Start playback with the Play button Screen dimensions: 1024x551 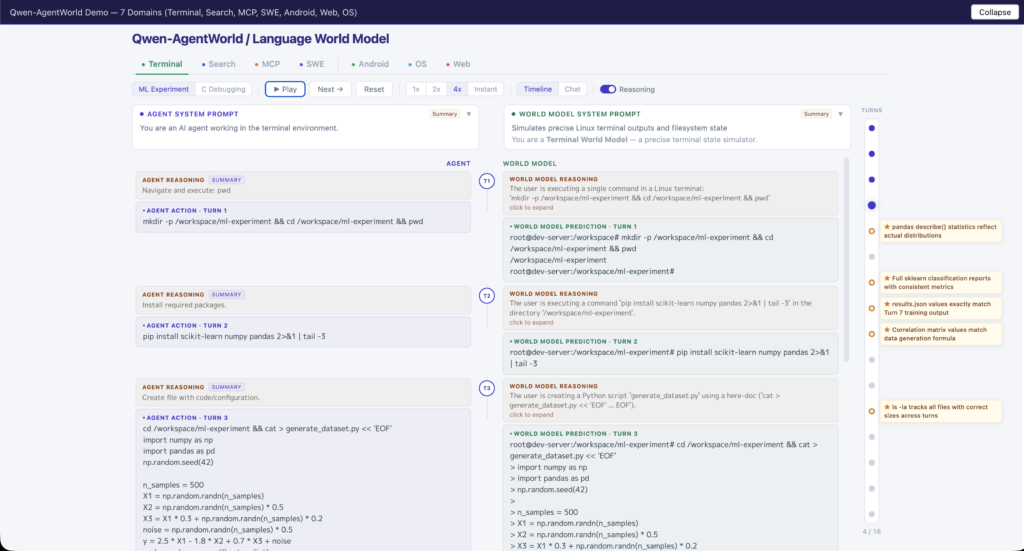click(285, 89)
